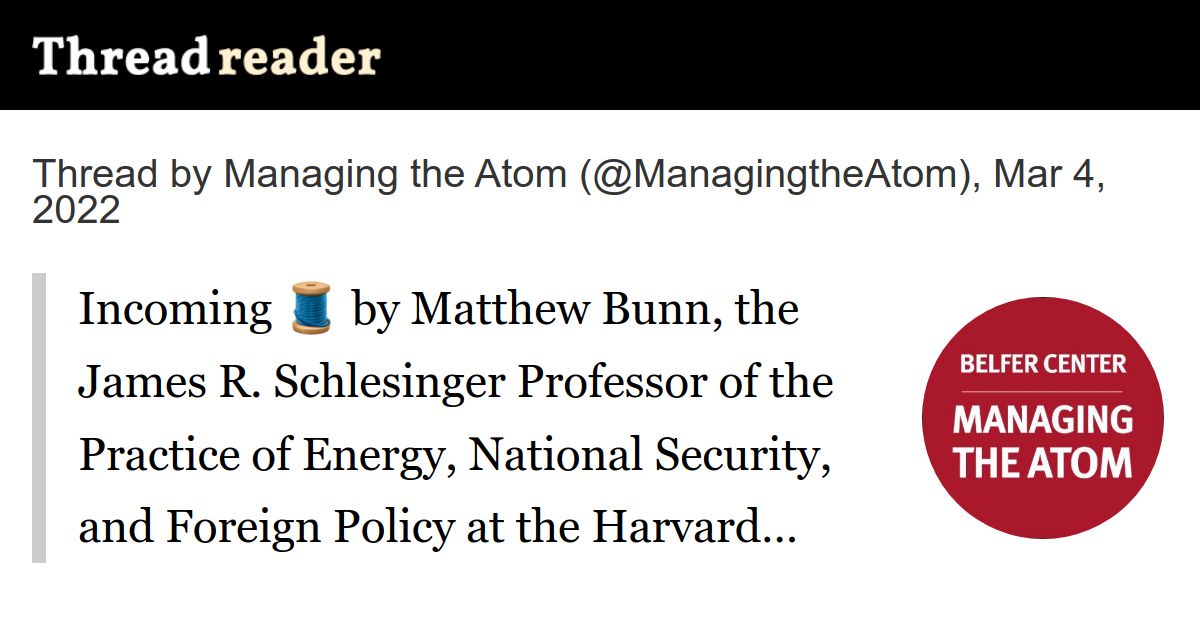
Task: Click the word 'Thread' in the header logo
Action: (120, 57)
